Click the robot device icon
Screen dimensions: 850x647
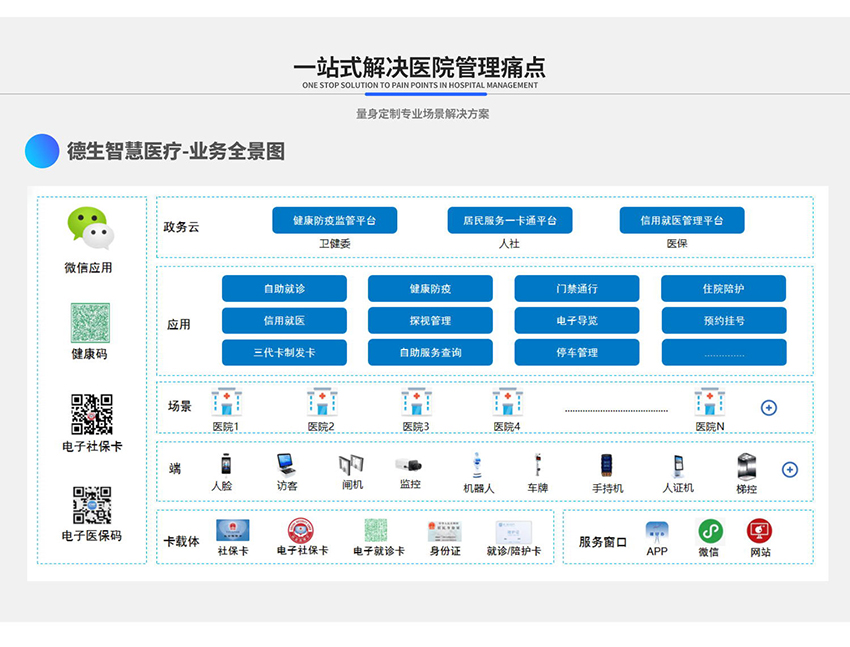coord(478,465)
